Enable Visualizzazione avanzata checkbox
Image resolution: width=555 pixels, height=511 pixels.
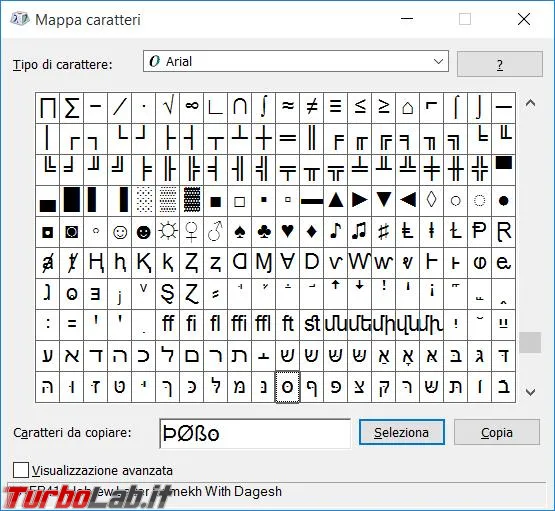click(x=21, y=470)
